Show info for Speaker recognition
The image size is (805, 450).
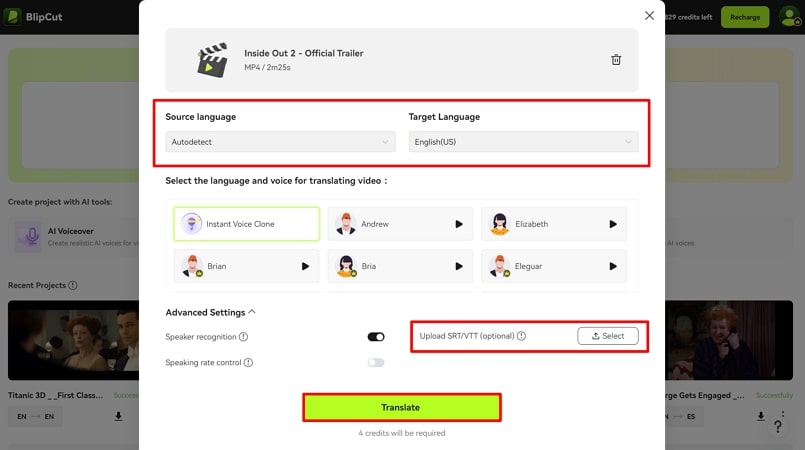click(x=243, y=337)
